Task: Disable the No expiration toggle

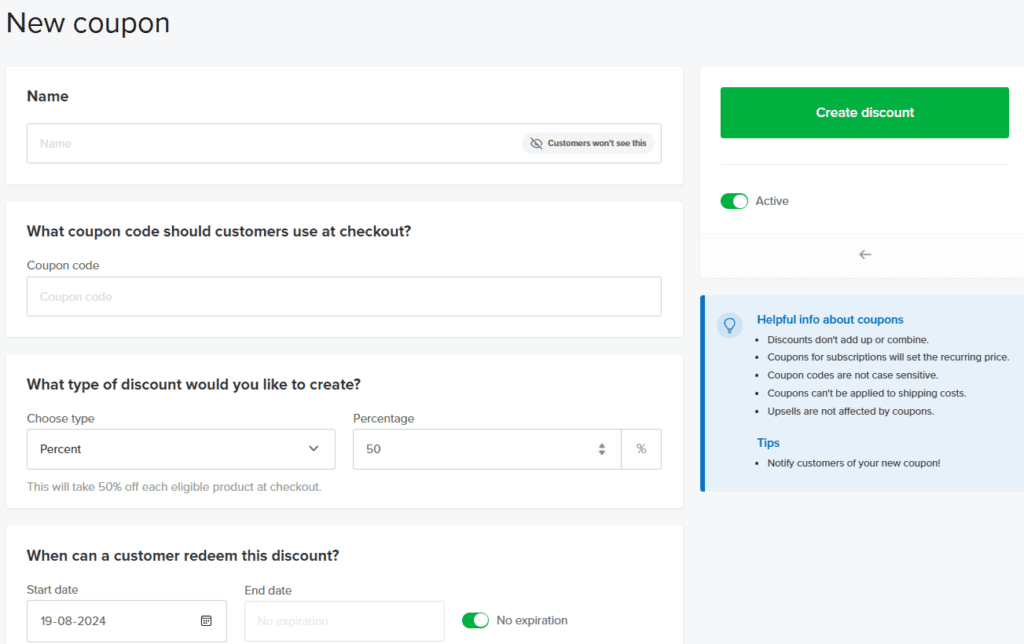Action: coord(475,621)
